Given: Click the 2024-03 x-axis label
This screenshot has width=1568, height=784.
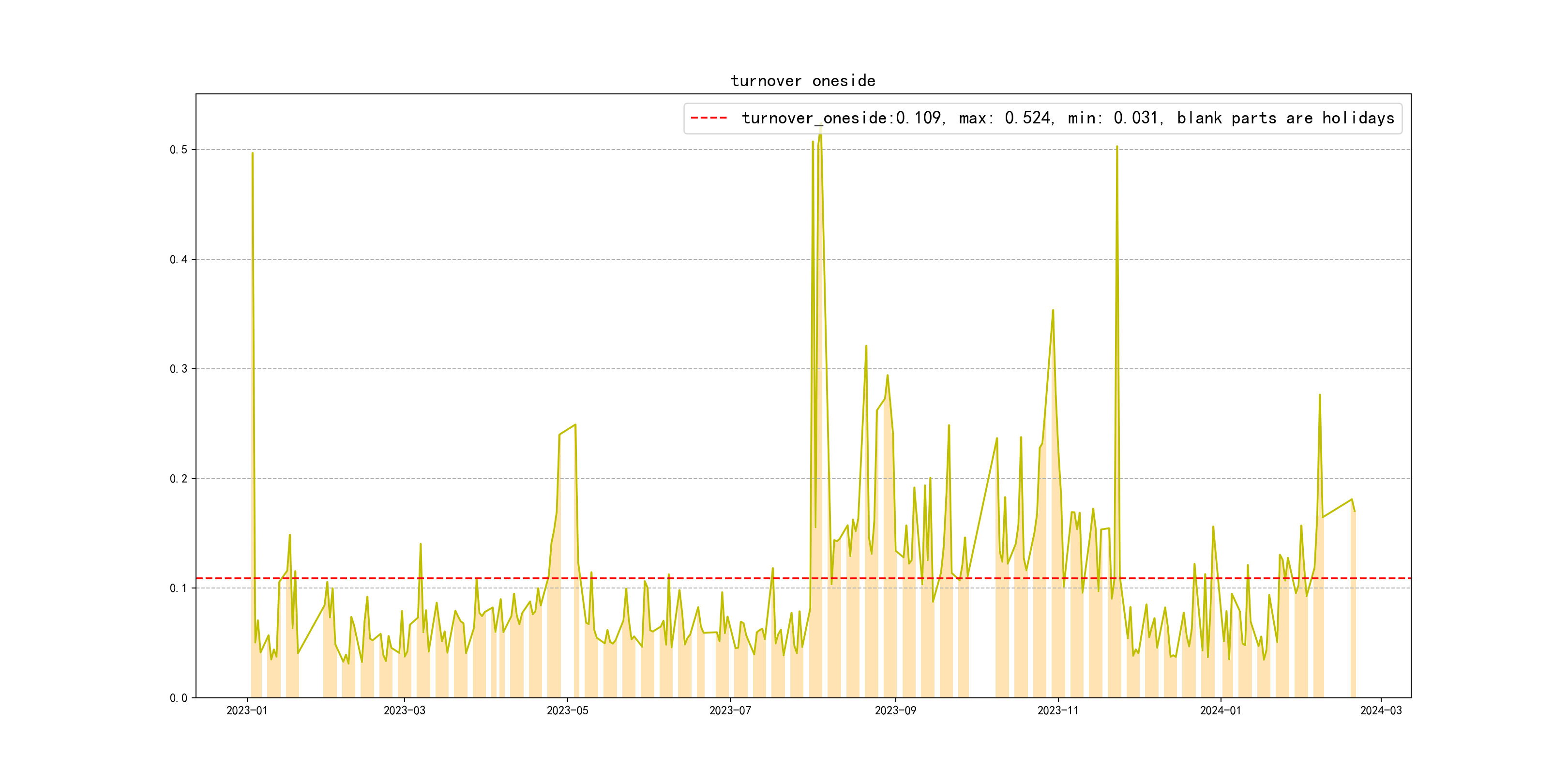Looking at the screenshot, I should 1381,710.
